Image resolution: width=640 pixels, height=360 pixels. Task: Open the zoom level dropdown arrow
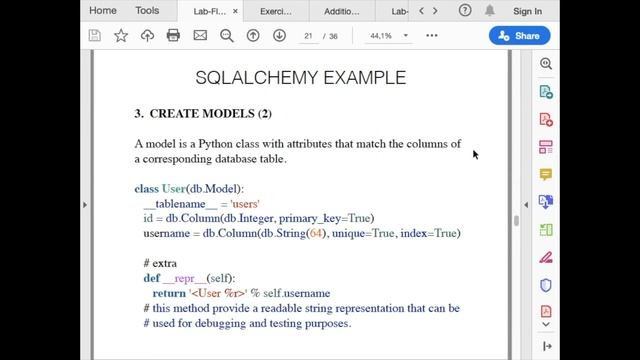(406, 36)
